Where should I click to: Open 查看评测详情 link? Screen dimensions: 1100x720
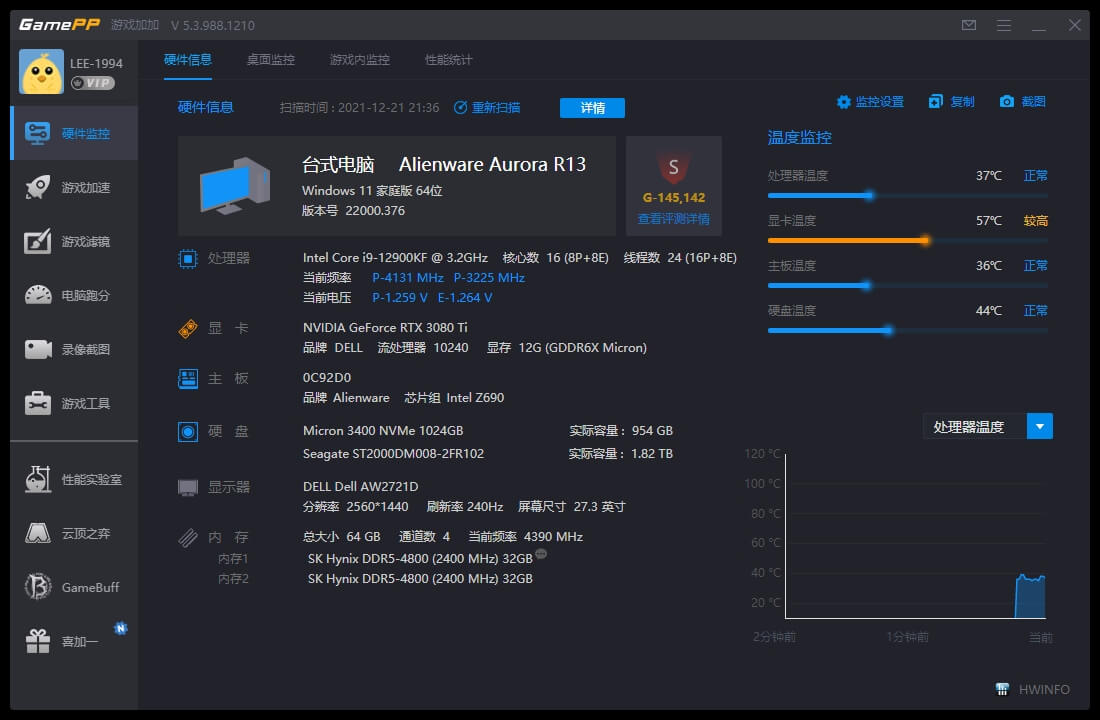coord(673,219)
